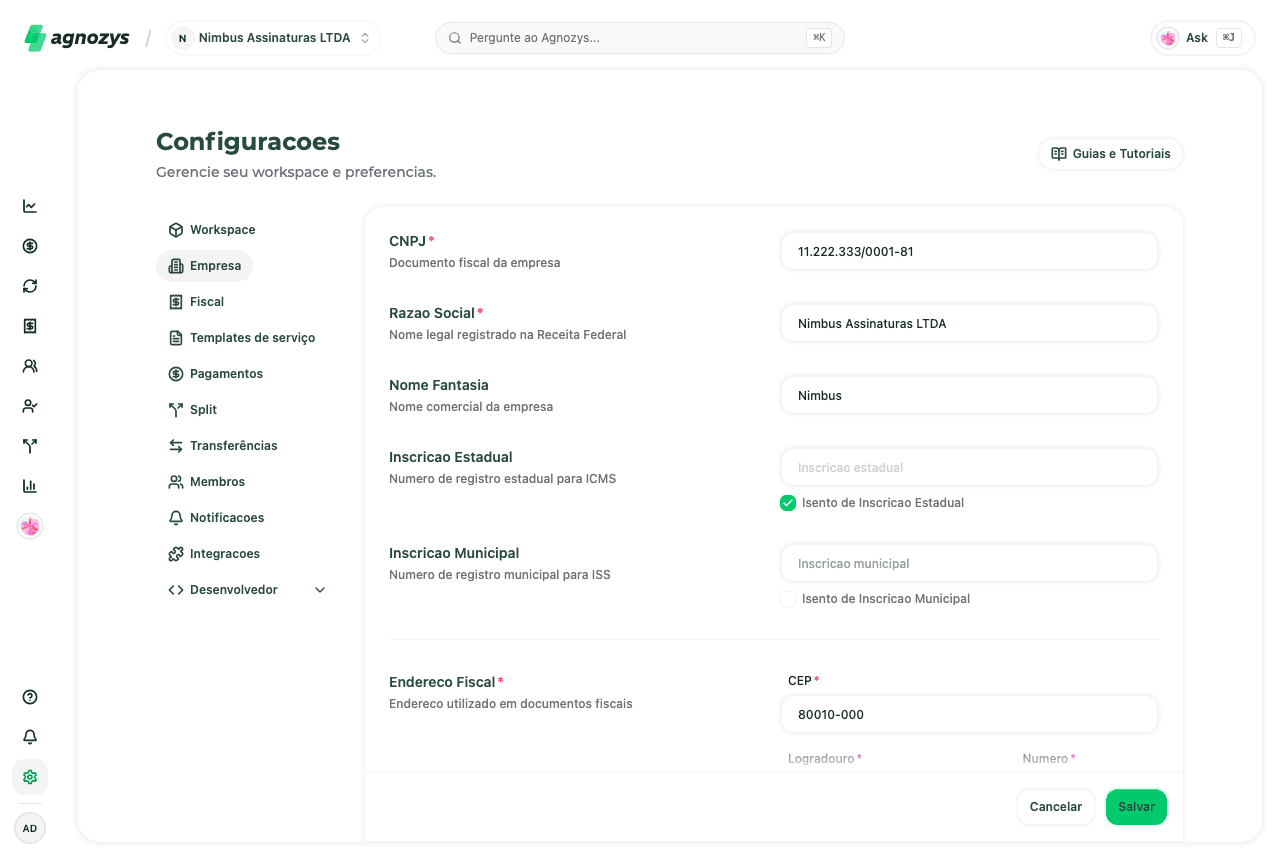Viewport: 1280px width, 860px height.
Task: Open the help question mark icon
Action: pos(30,697)
